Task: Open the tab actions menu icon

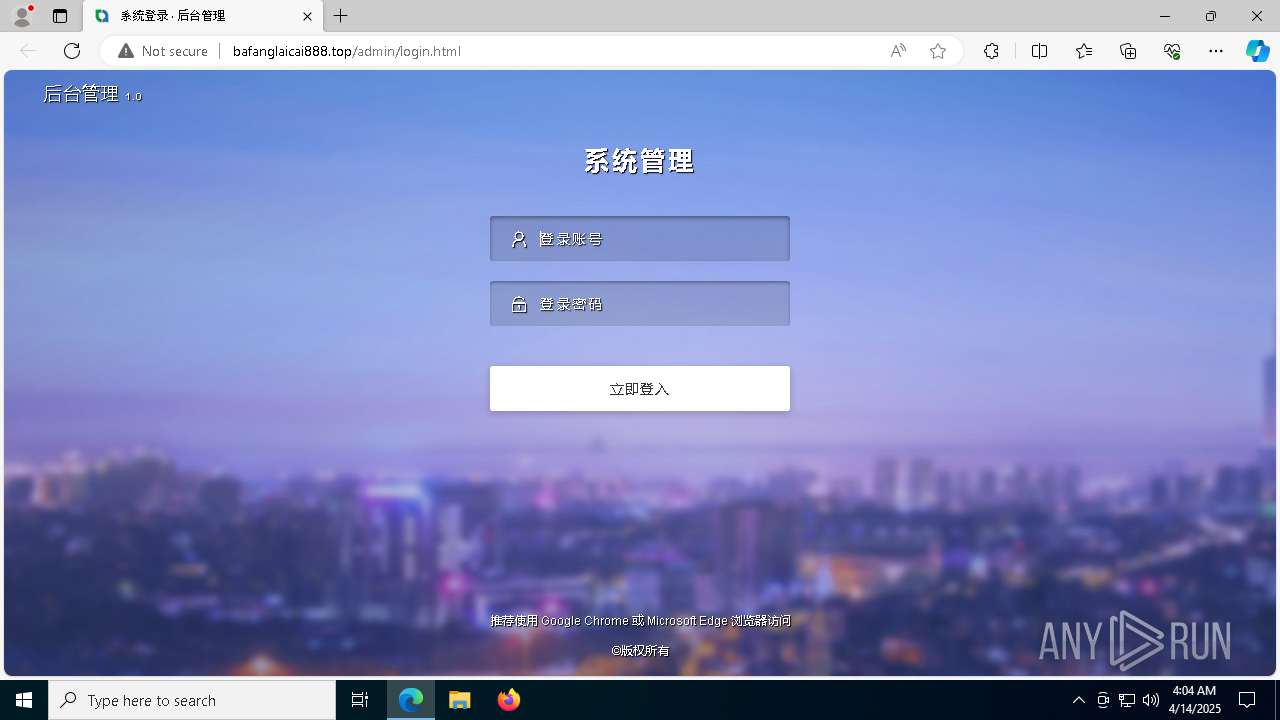Action: pos(60,16)
